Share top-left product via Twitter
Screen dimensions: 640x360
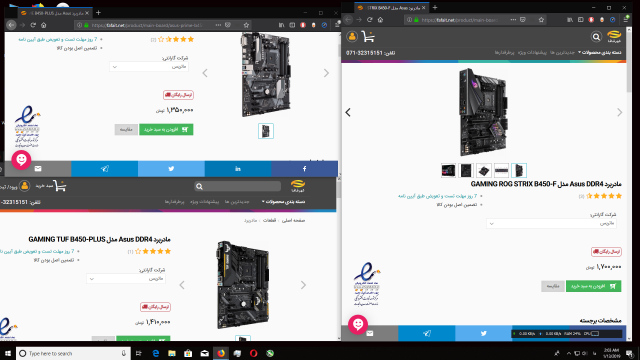point(171,169)
